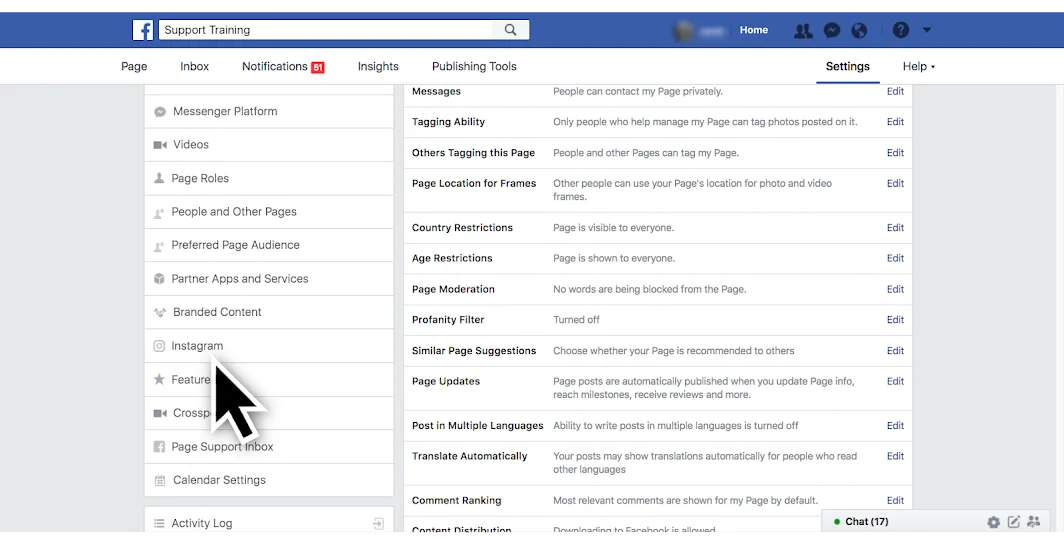
Task: Open the globe notifications icon
Action: (x=859, y=31)
